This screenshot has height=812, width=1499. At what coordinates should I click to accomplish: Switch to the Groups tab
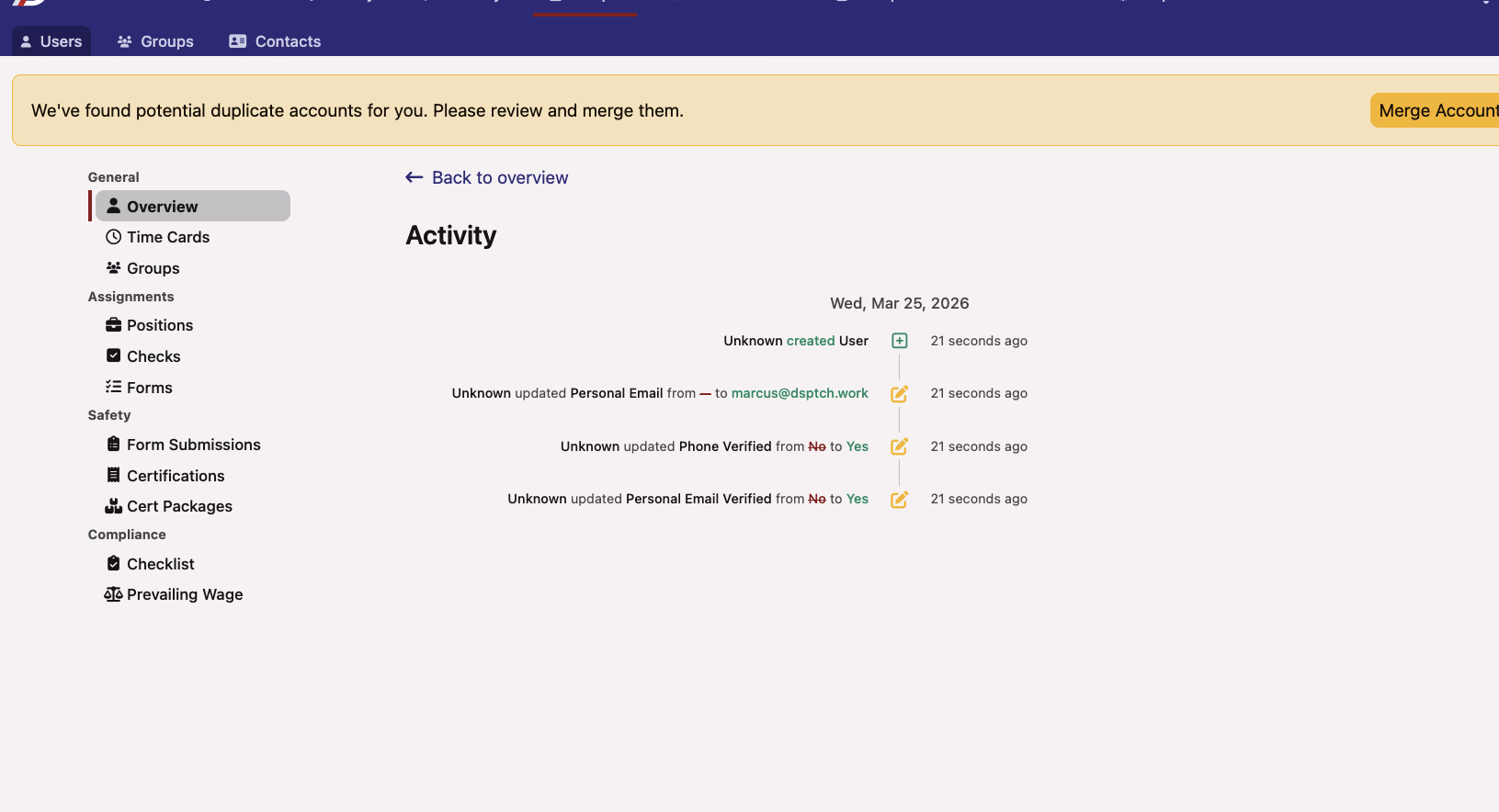[155, 41]
